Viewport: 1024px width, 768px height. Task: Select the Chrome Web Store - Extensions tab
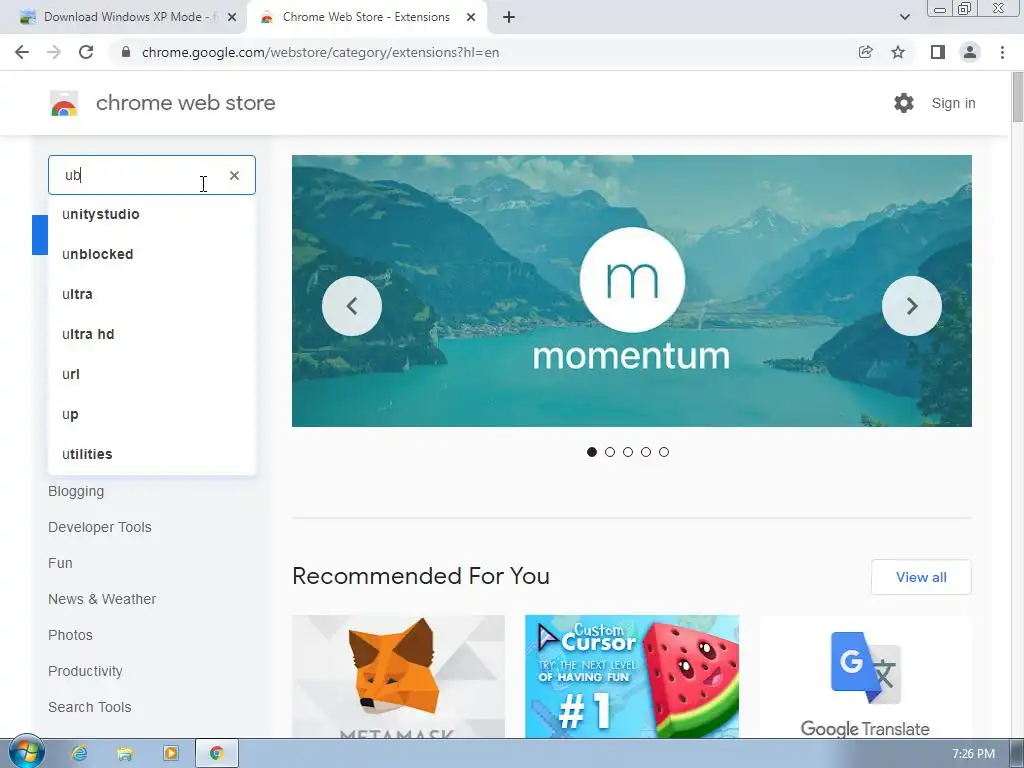[367, 17]
